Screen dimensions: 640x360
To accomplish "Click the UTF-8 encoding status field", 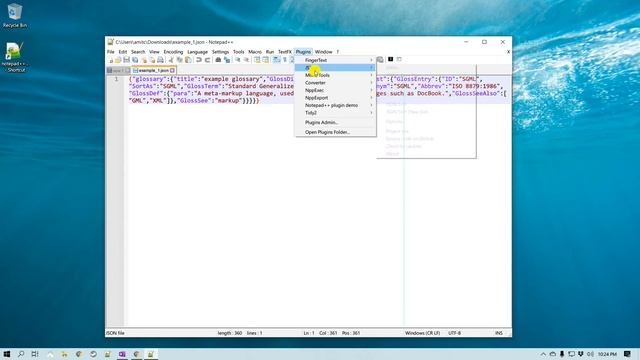I will pos(454,333).
